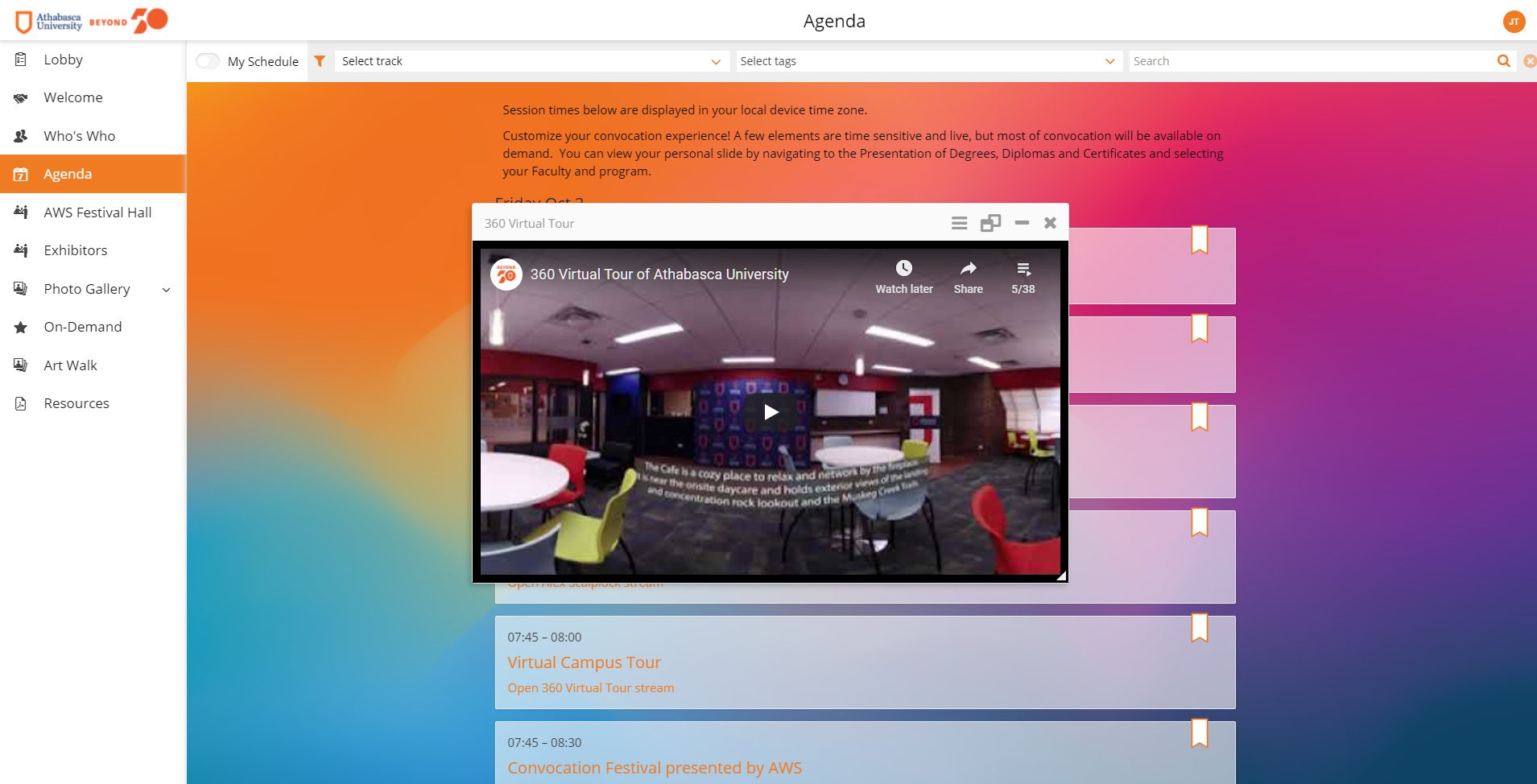Click the Watch later clock icon
The height and width of the screenshot is (784, 1537).
pos(903,269)
